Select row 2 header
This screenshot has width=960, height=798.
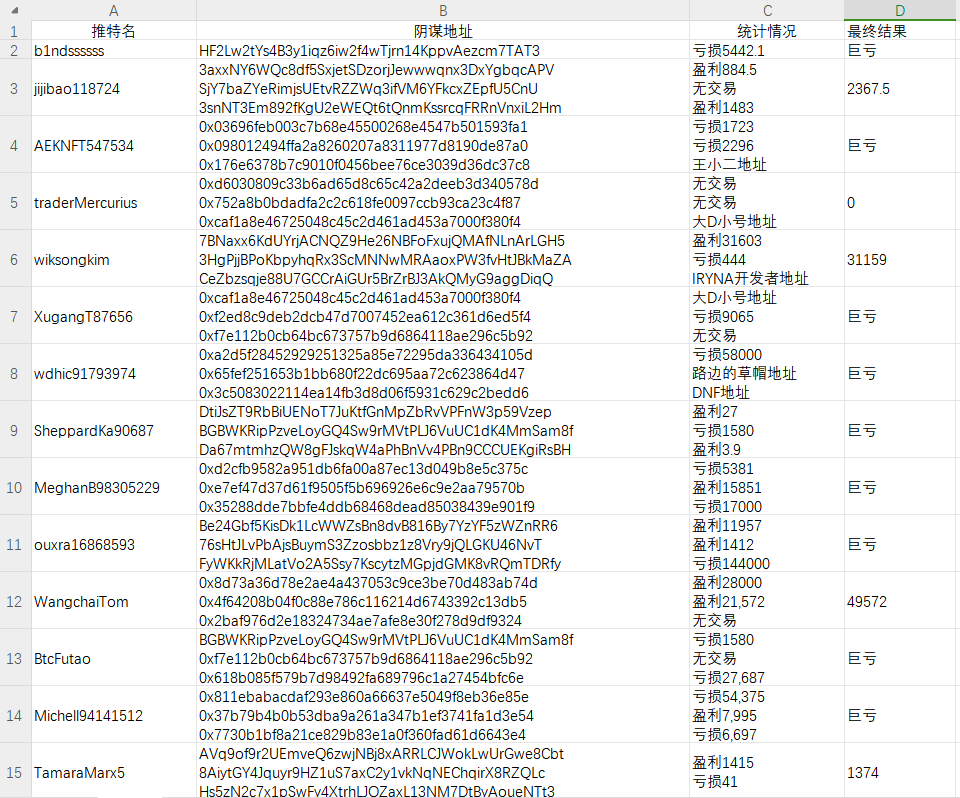tap(15, 50)
